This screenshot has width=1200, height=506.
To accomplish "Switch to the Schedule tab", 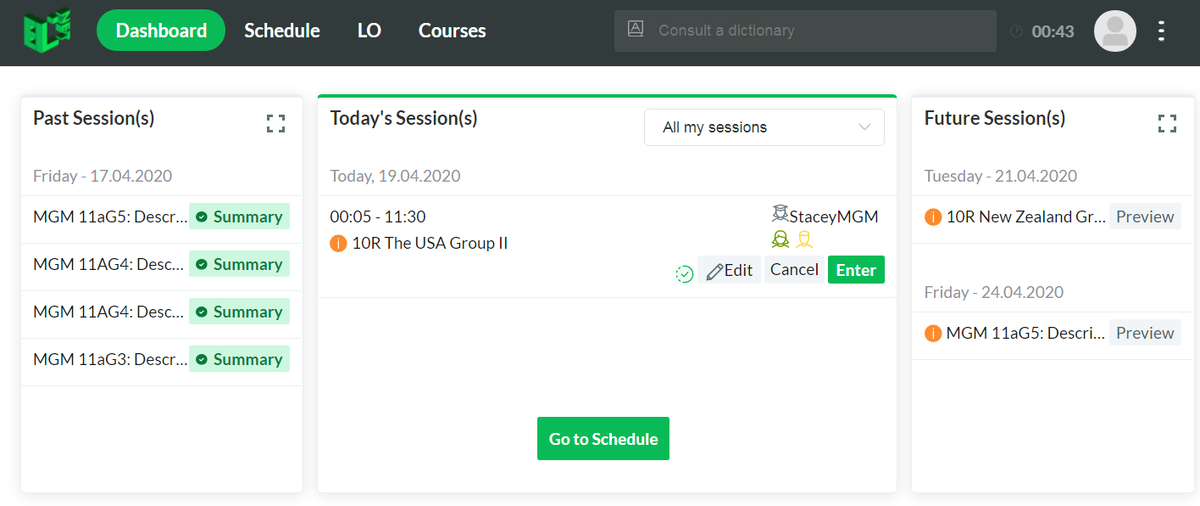I will 282,31.
